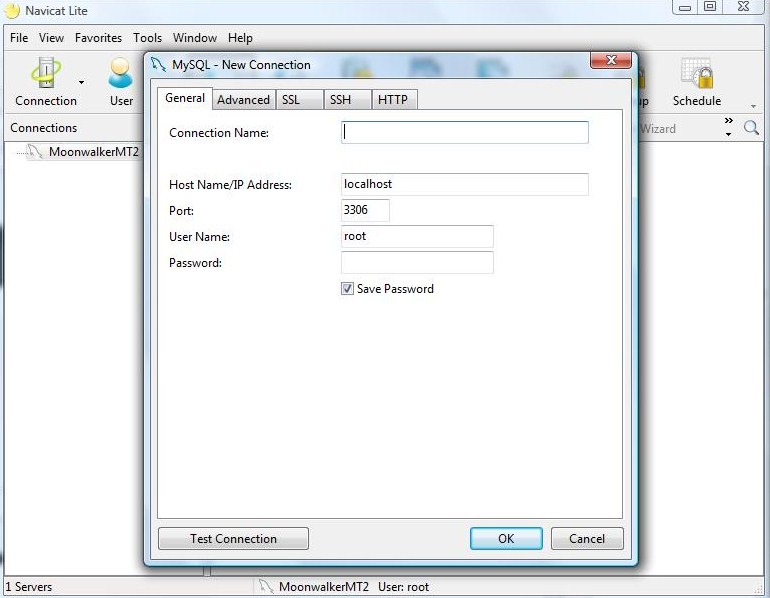Click the User Name field
This screenshot has width=770, height=598.
click(x=417, y=236)
